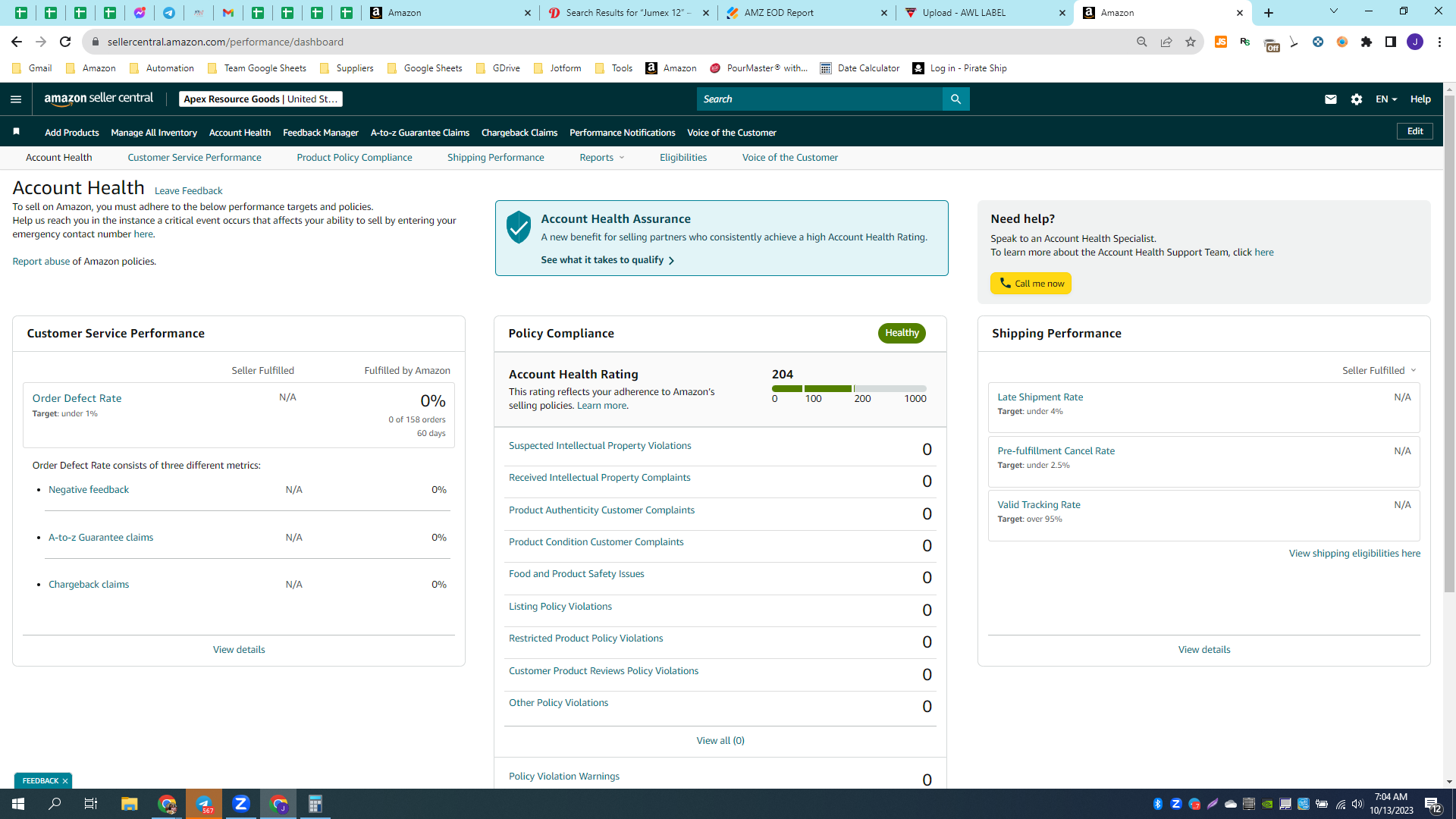Open the Chrome profile avatar J
This screenshot has height=819, width=1456.
[x=1415, y=42]
